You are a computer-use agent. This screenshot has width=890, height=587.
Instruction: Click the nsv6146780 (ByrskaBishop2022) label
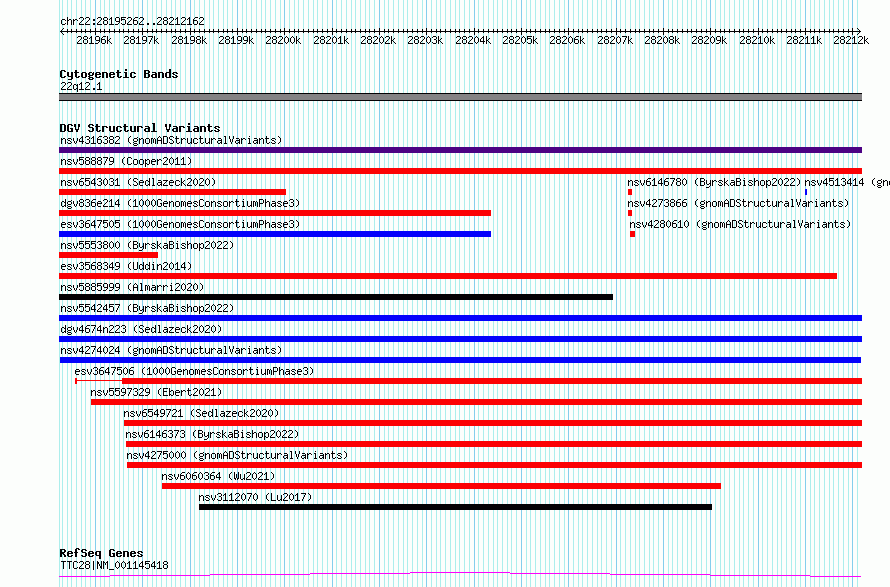714,182
